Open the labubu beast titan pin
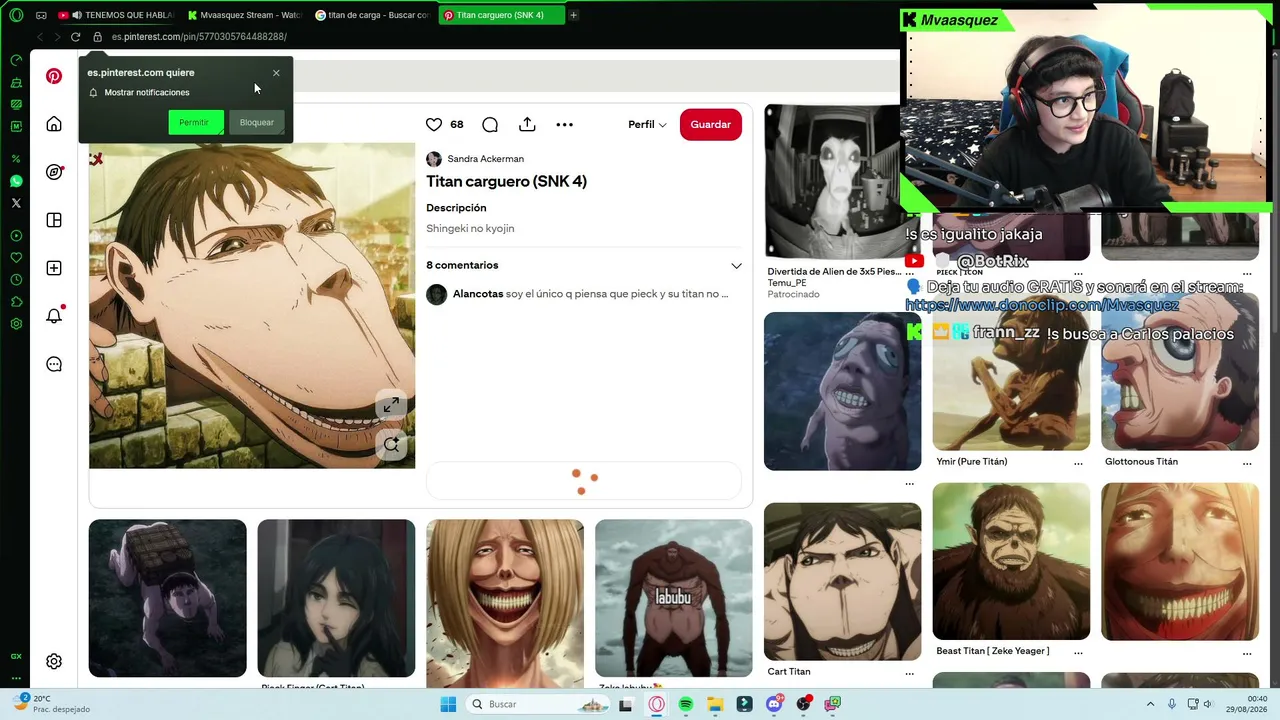Image resolution: width=1280 pixels, height=720 pixels. (674, 598)
